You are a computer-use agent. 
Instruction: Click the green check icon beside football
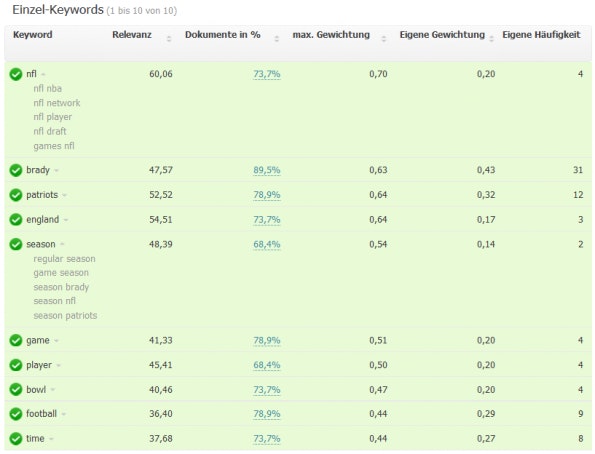(x=16, y=414)
